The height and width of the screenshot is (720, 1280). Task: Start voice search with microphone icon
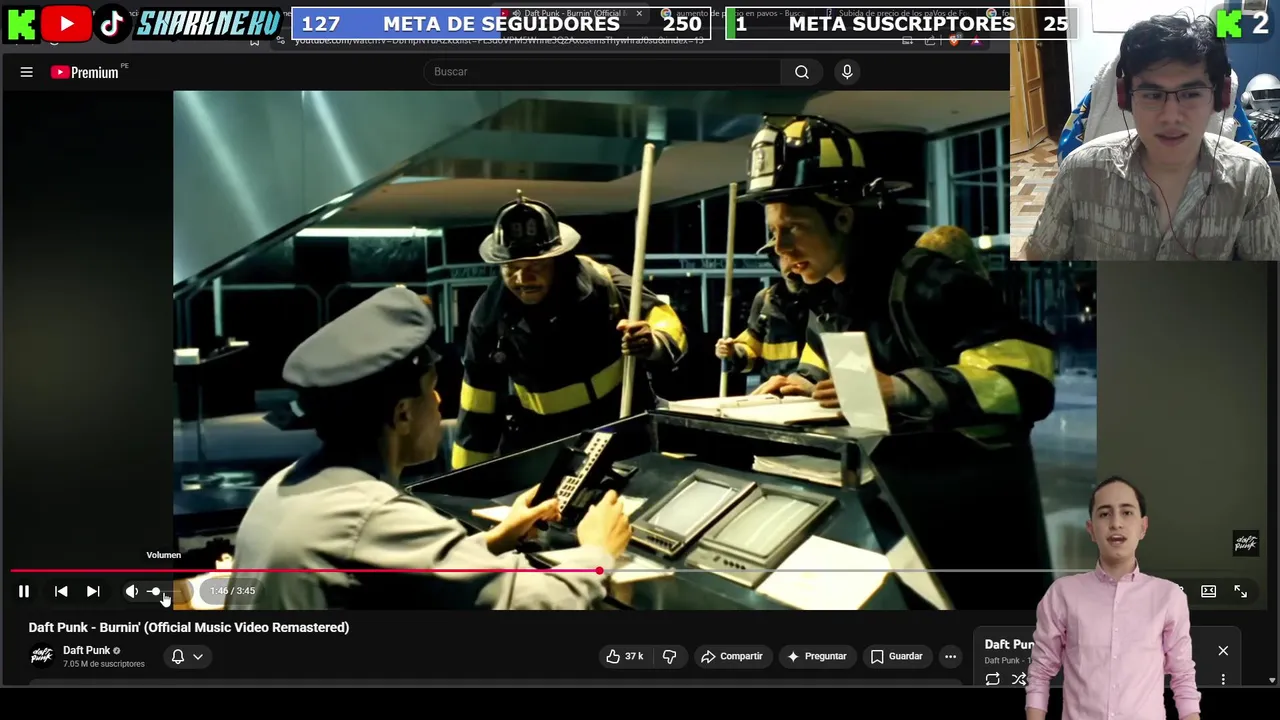pyautogui.click(x=847, y=72)
